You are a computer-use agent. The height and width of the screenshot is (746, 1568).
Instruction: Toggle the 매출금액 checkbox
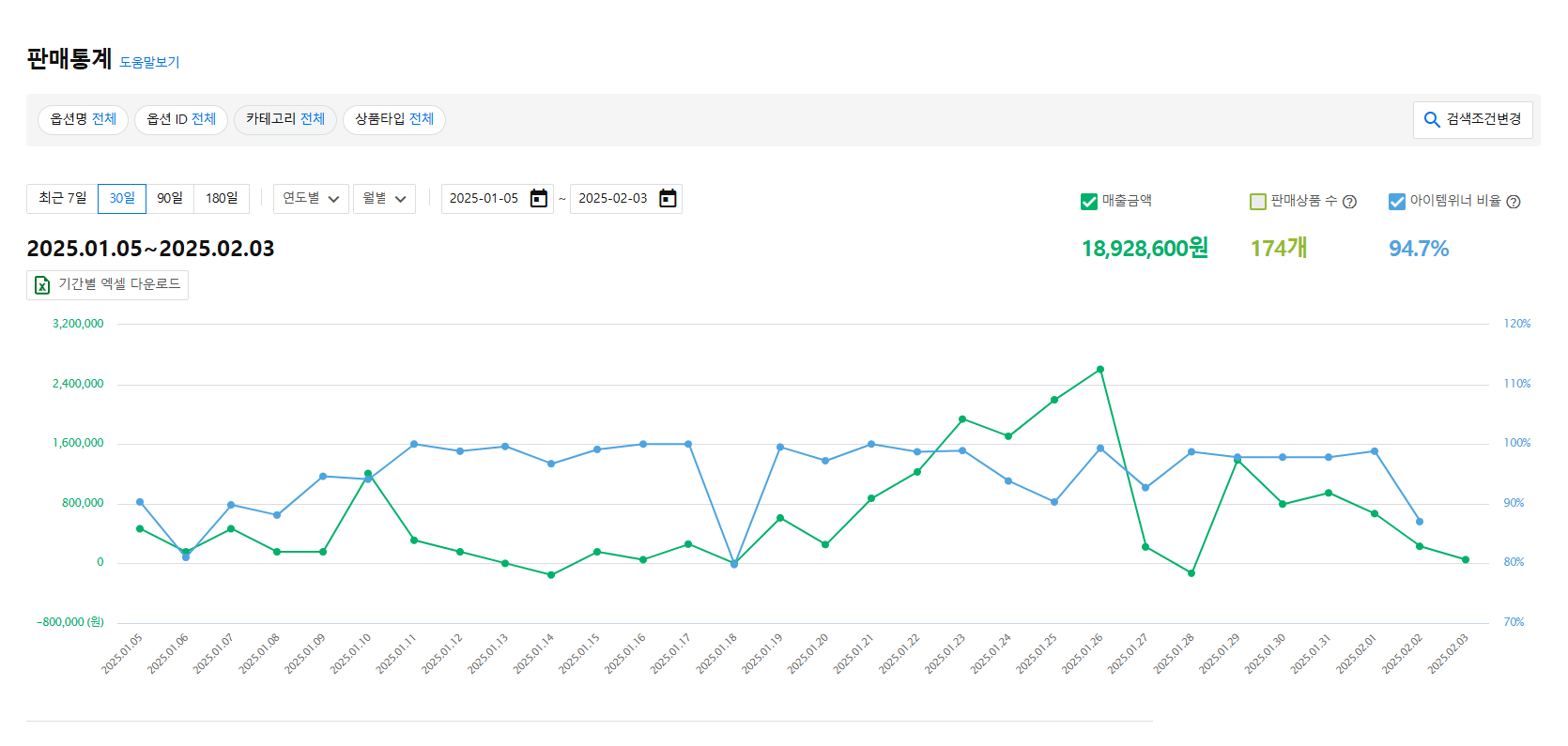[1089, 202]
